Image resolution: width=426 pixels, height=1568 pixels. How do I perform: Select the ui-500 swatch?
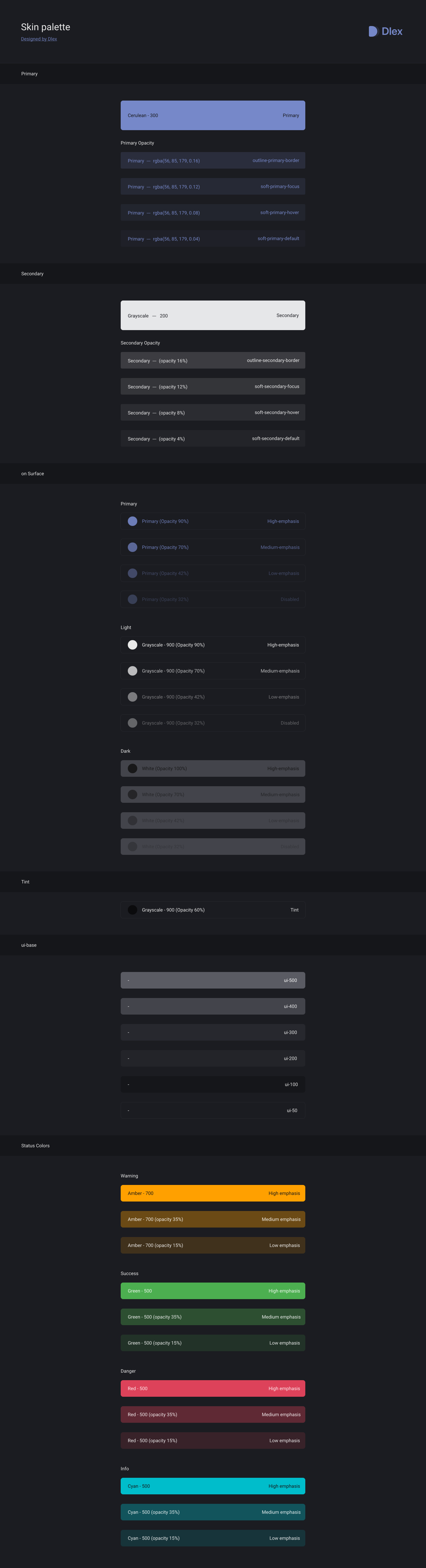[x=213, y=980]
